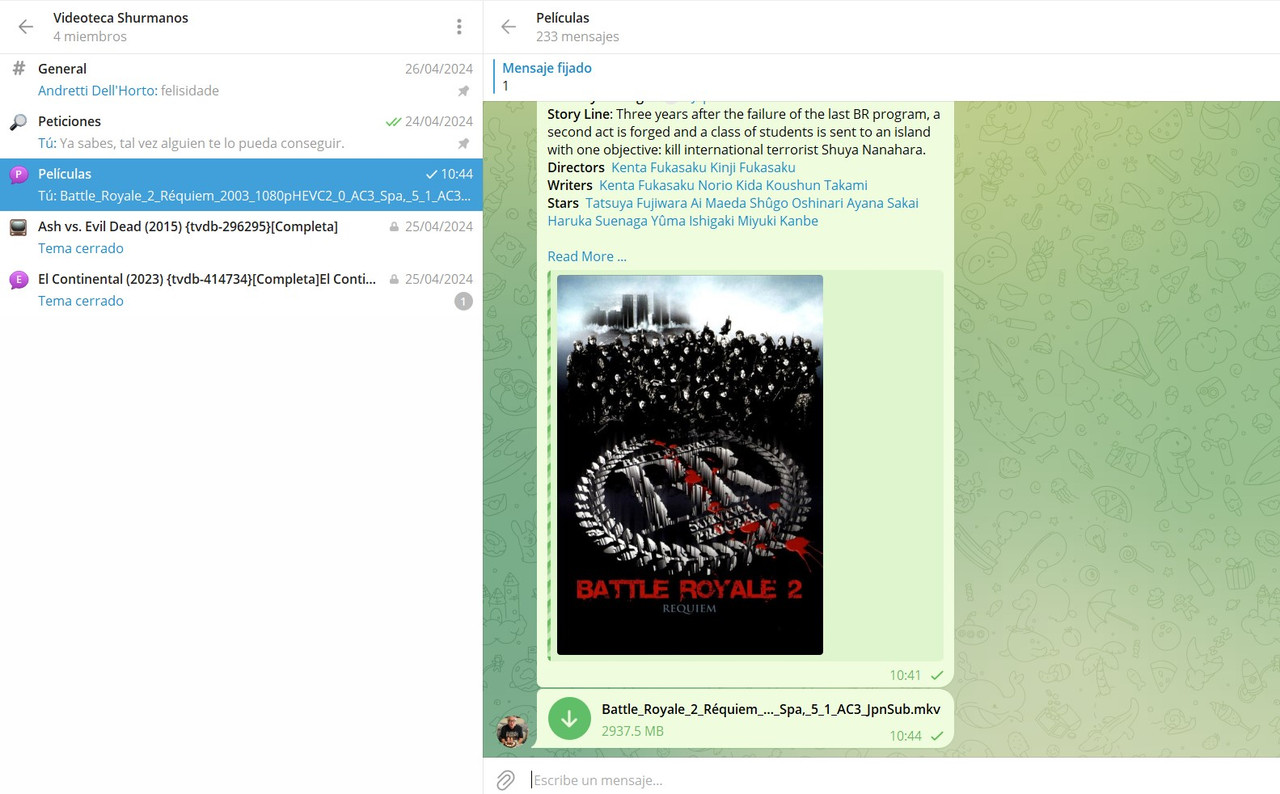Select the Peticiones topic row

point(241,132)
